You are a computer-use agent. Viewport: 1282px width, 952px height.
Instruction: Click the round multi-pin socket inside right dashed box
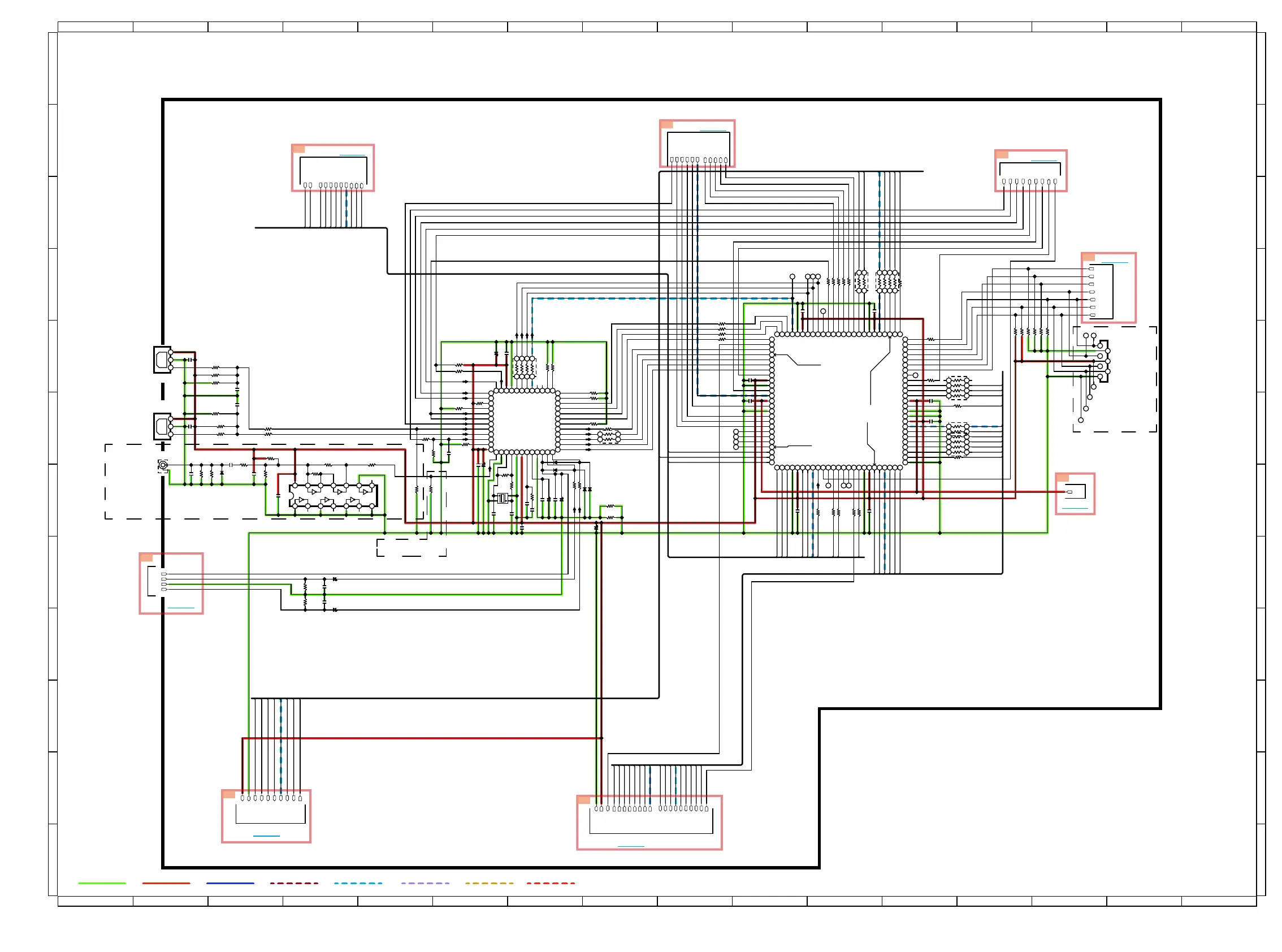tap(1102, 361)
